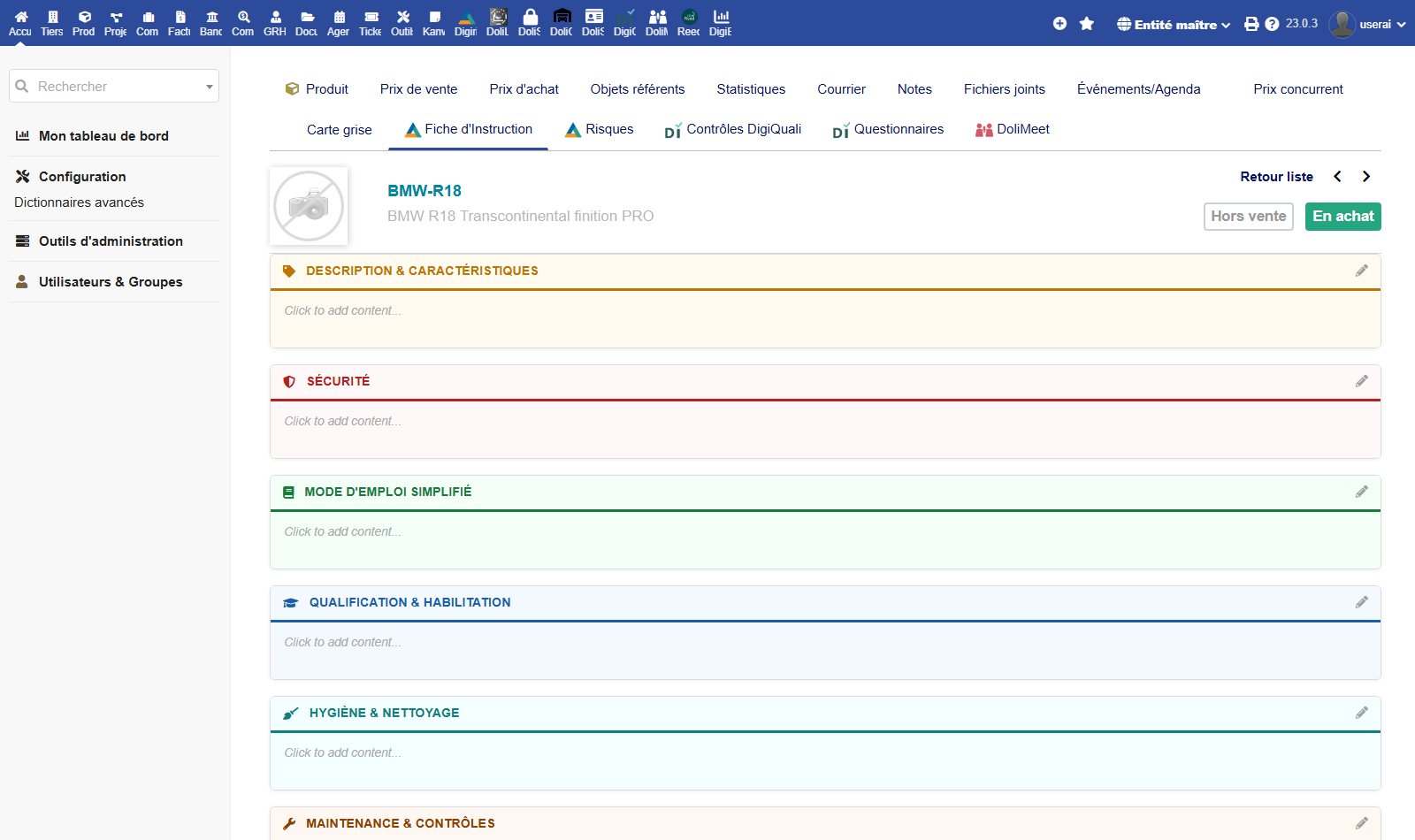Open the Commercial briefcase icon
Image resolution: width=1415 pixels, height=840 pixels.
coord(148,24)
